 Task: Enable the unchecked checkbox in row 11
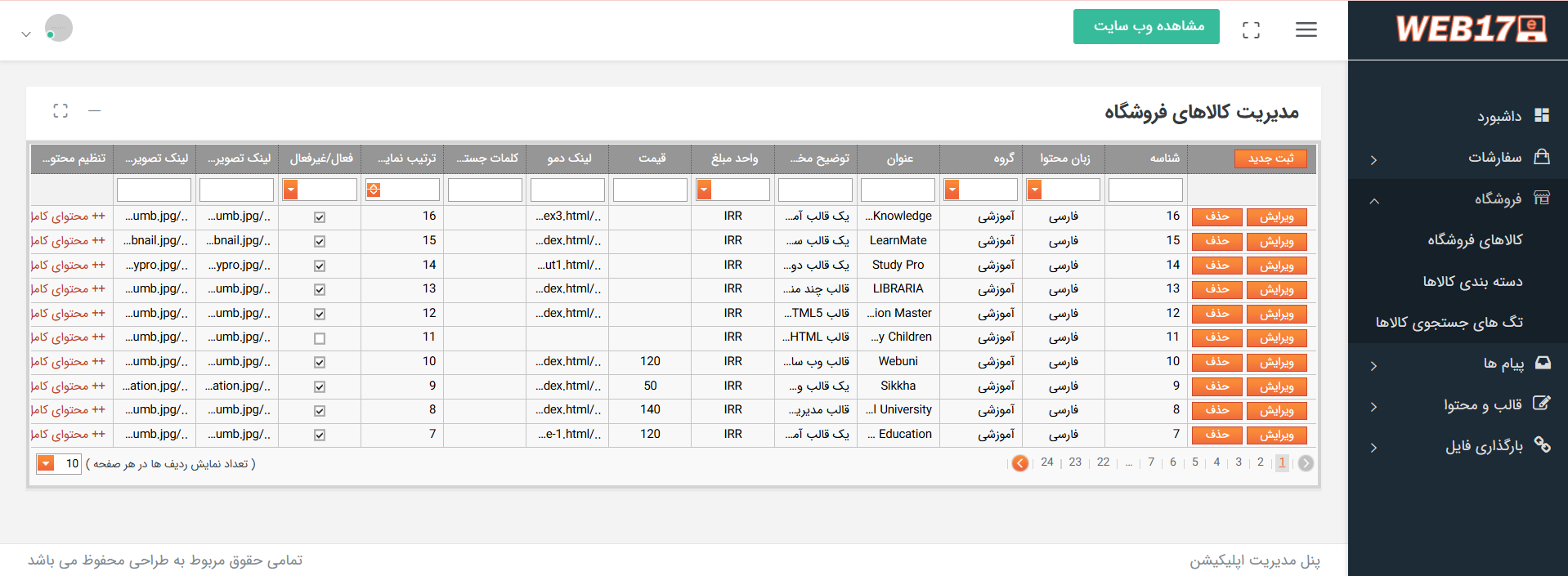coord(320,338)
